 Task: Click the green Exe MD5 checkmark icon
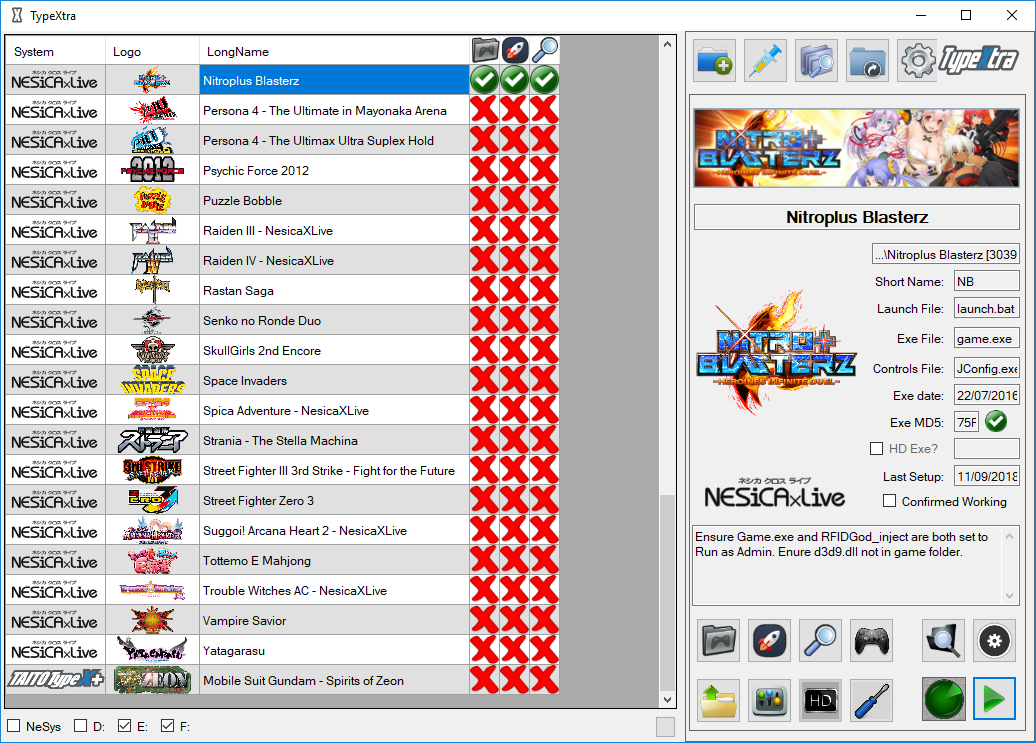[996, 421]
